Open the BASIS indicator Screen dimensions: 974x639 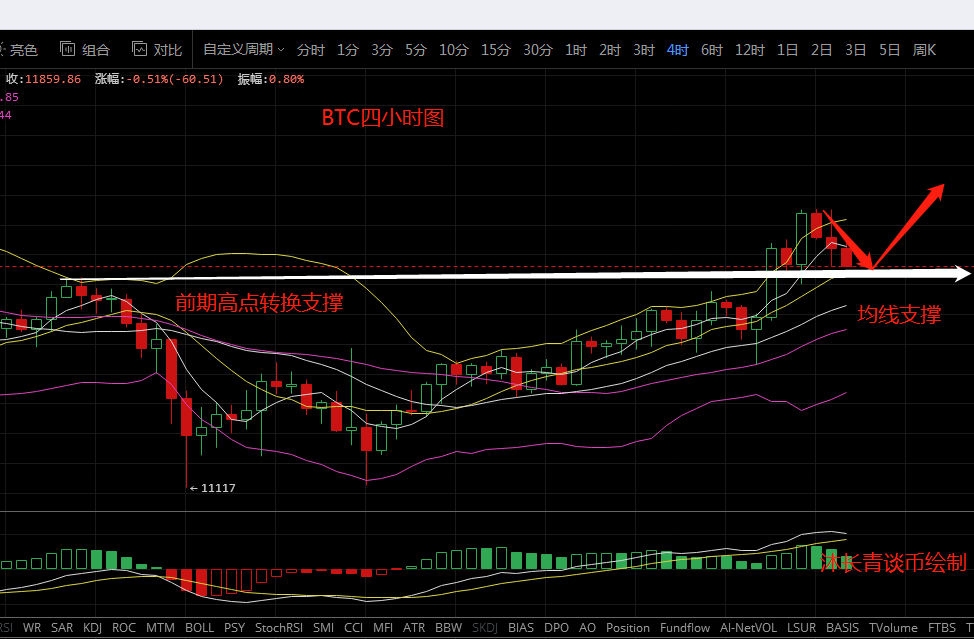click(842, 628)
